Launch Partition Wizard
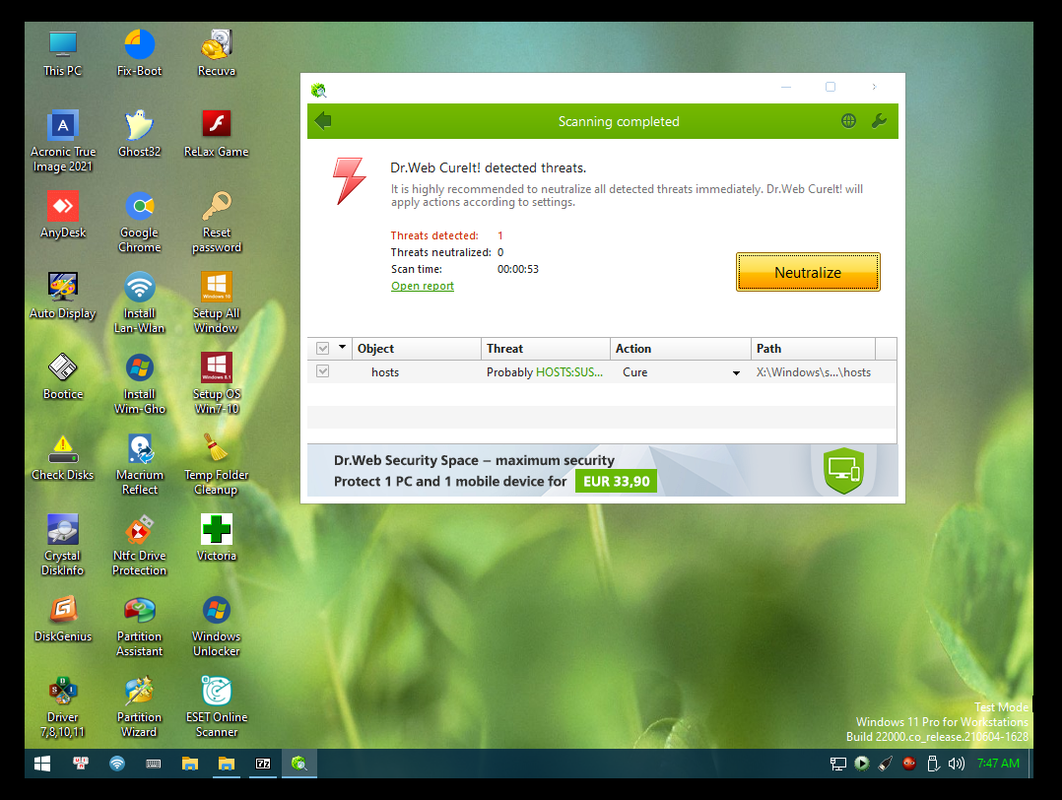Image resolution: width=1062 pixels, height=800 pixels. tap(140, 707)
